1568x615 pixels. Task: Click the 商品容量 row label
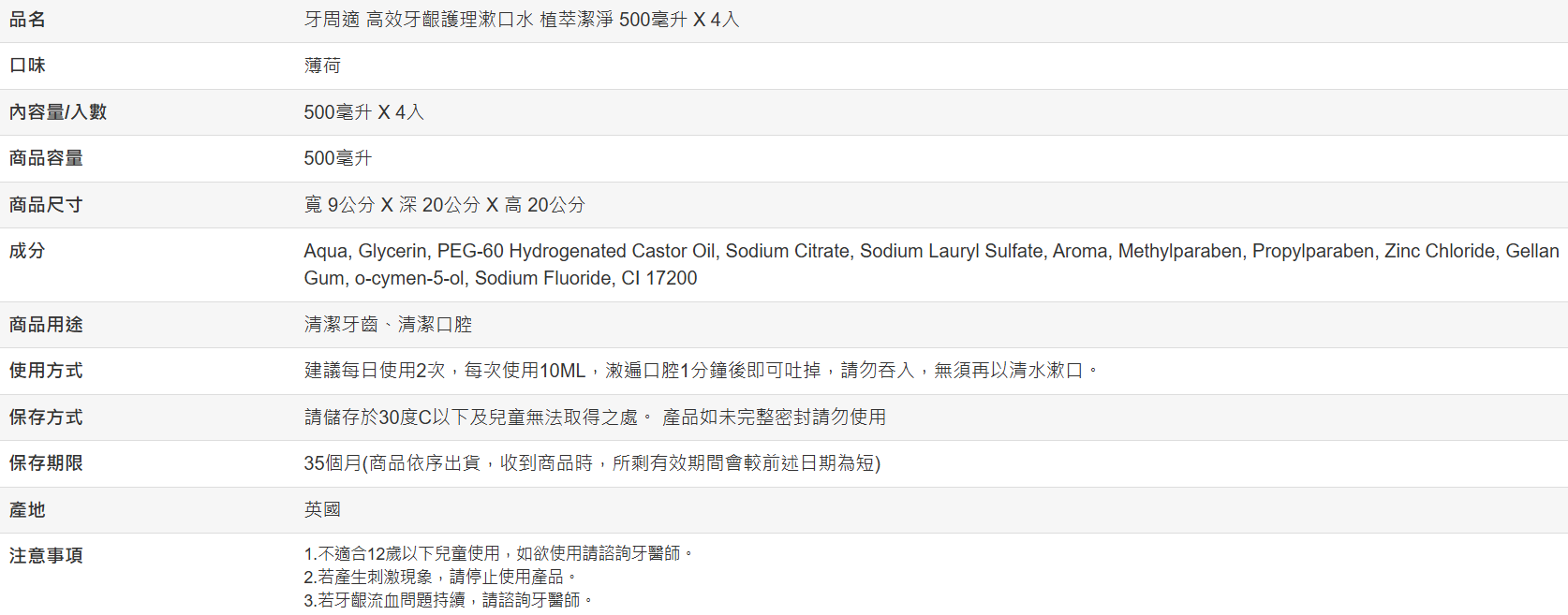pyautogui.click(x=46, y=158)
